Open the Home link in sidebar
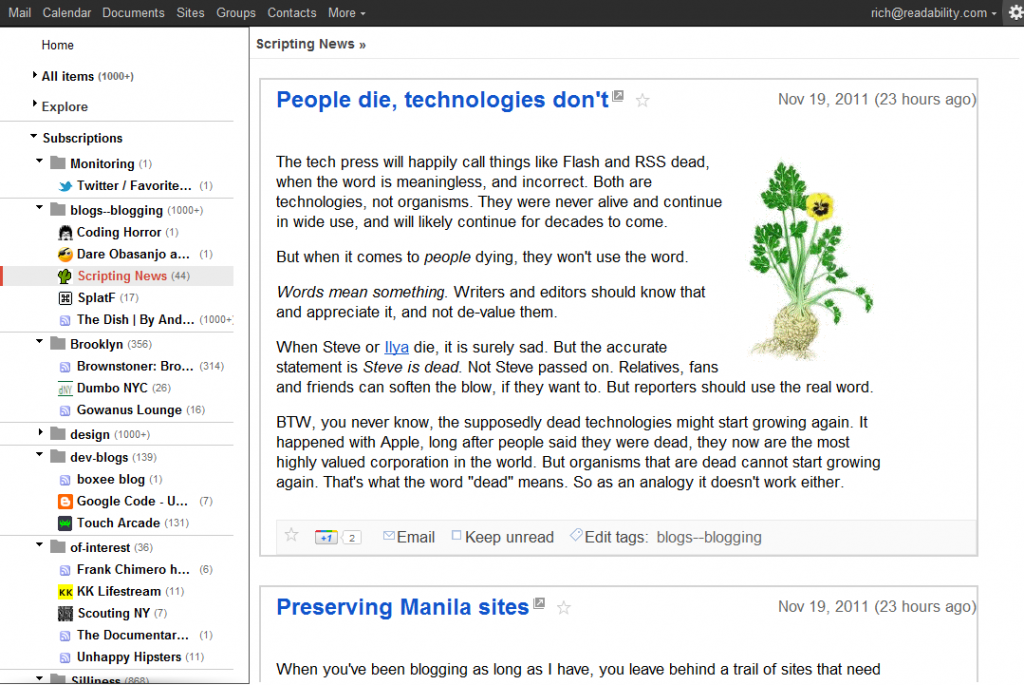Image resolution: width=1024 pixels, height=685 pixels. 57,45
